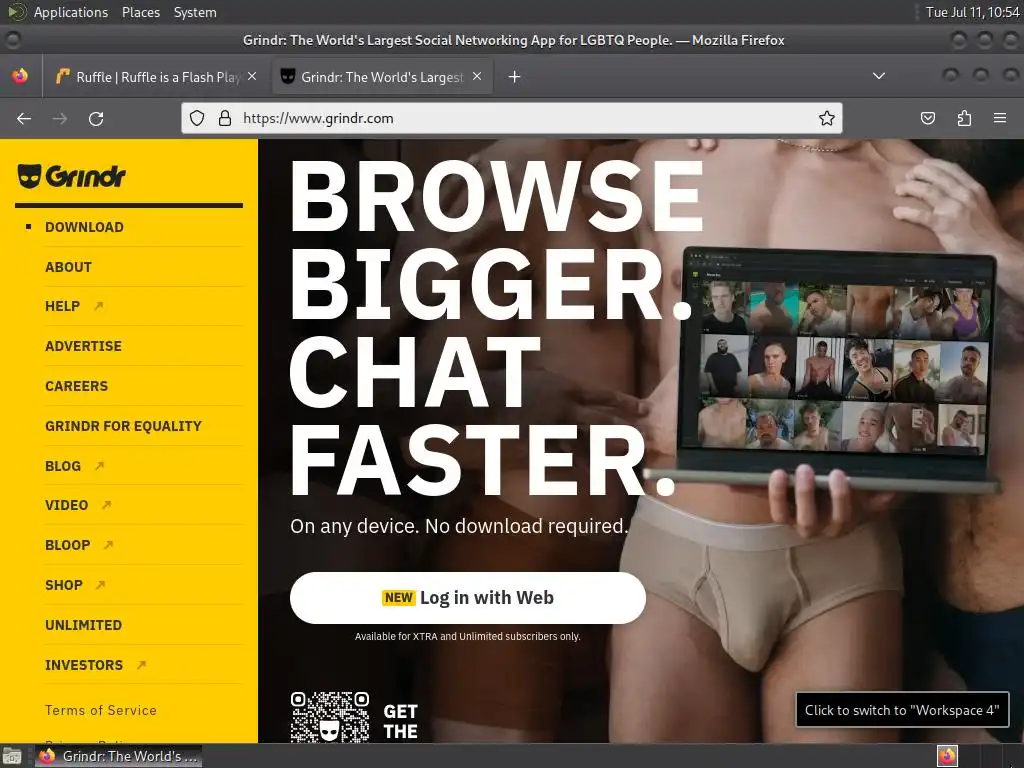Open the ADVERTISE link
Screen dimensions: 1024x768
point(84,345)
